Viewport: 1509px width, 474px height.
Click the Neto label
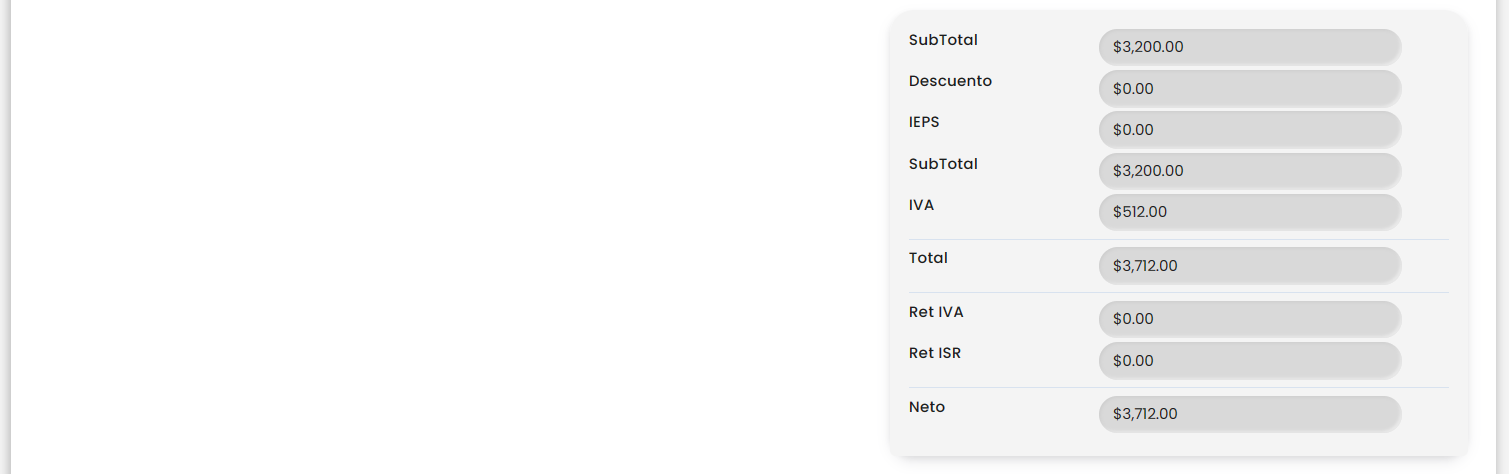tap(927, 407)
